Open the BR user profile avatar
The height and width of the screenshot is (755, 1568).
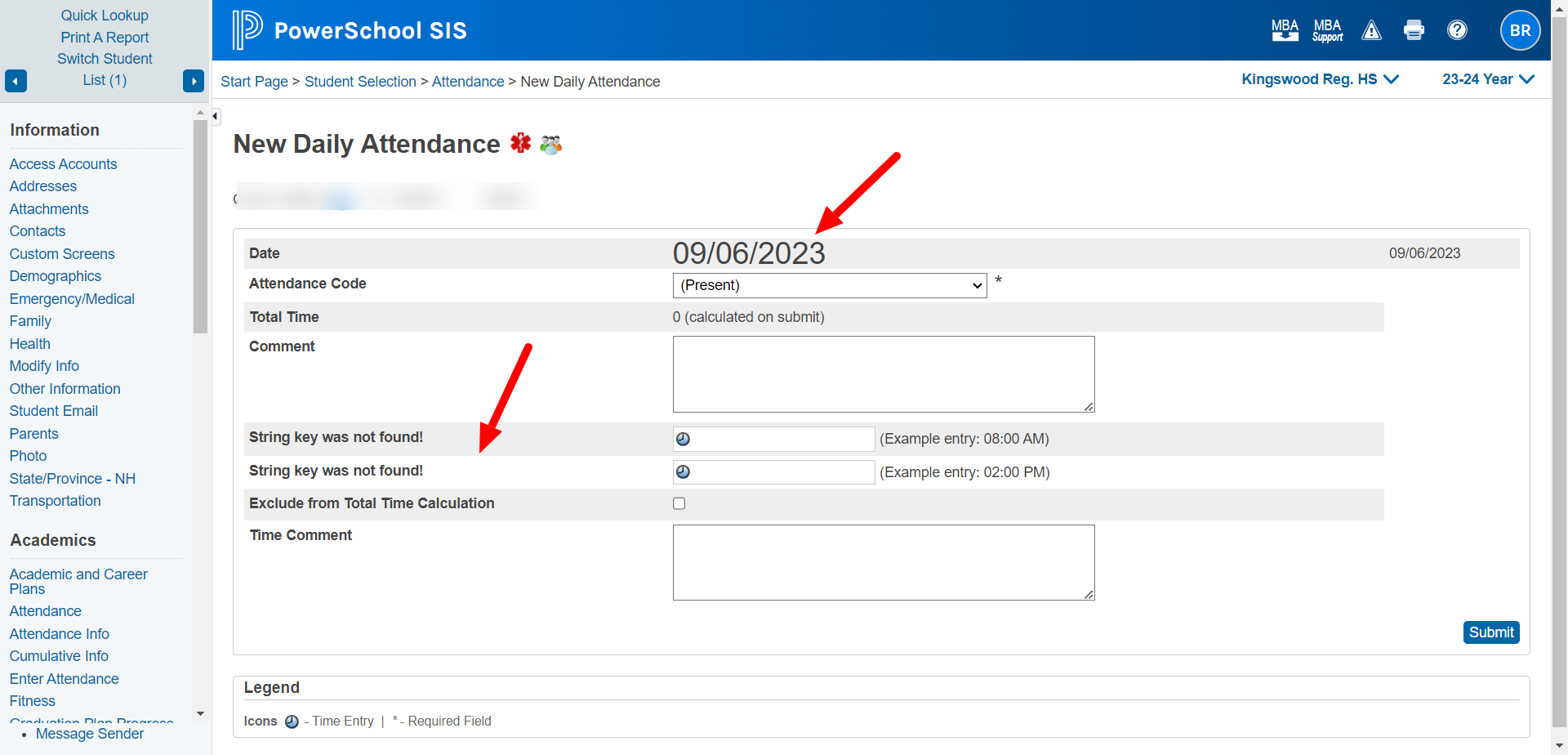(1520, 30)
